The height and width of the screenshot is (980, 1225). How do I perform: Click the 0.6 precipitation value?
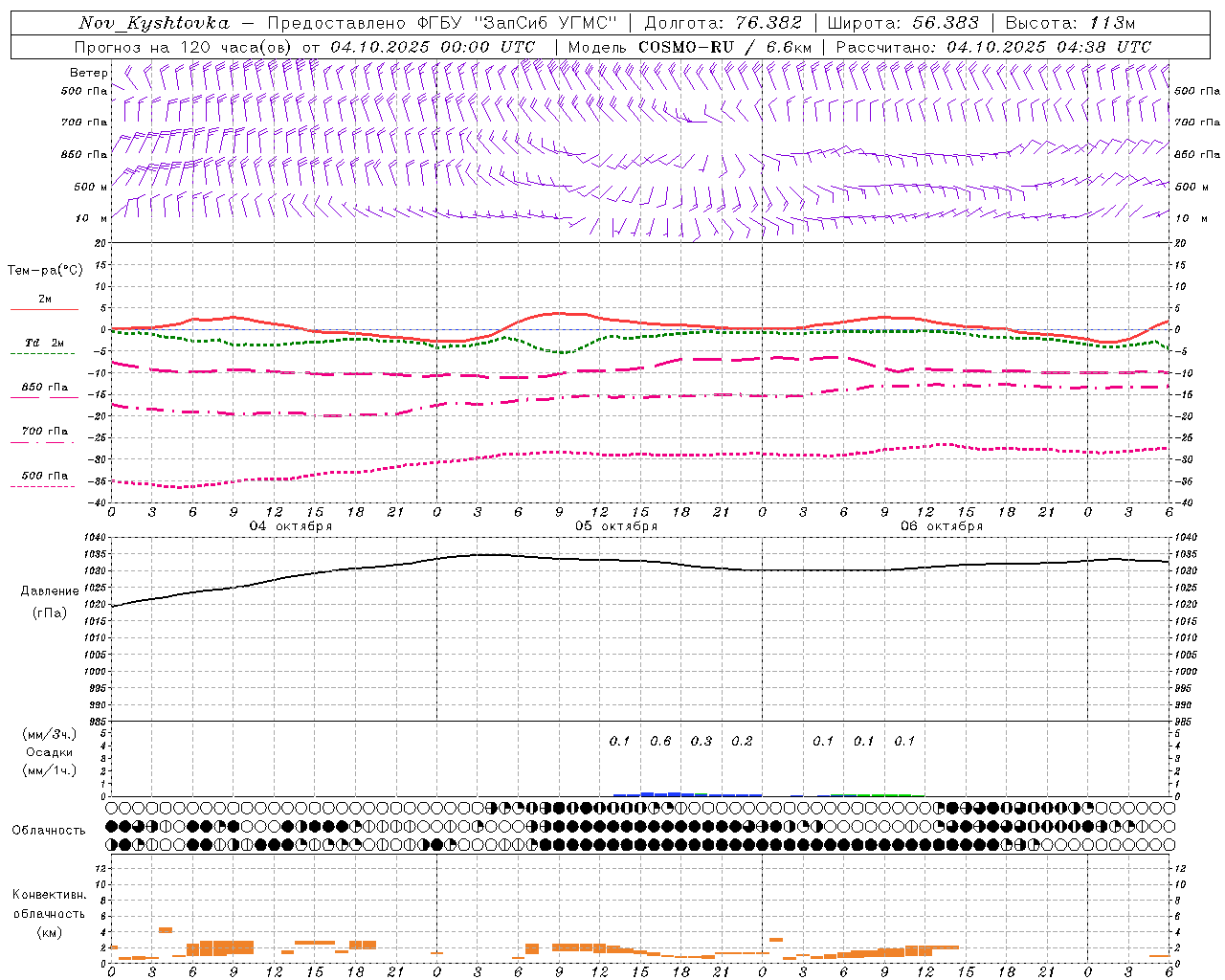coord(660,741)
